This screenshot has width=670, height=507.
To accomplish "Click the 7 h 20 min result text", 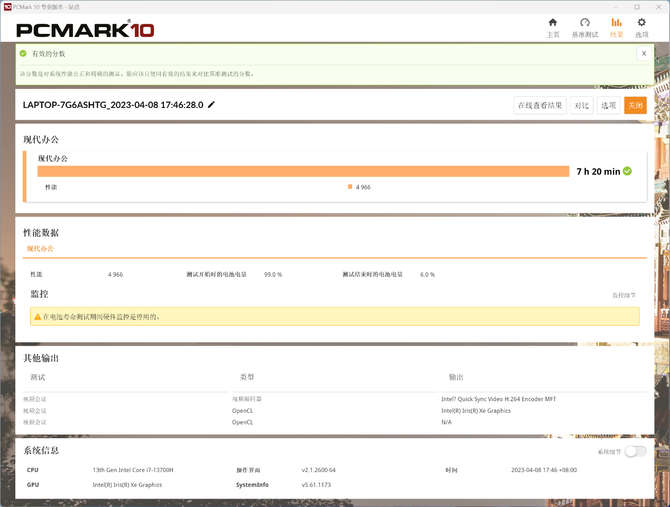I will click(598, 171).
